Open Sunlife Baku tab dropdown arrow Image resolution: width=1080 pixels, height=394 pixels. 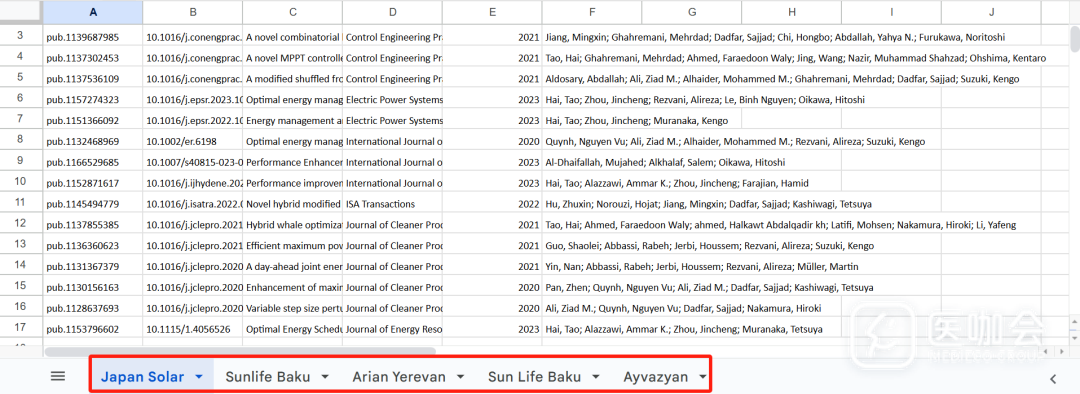[325, 377]
